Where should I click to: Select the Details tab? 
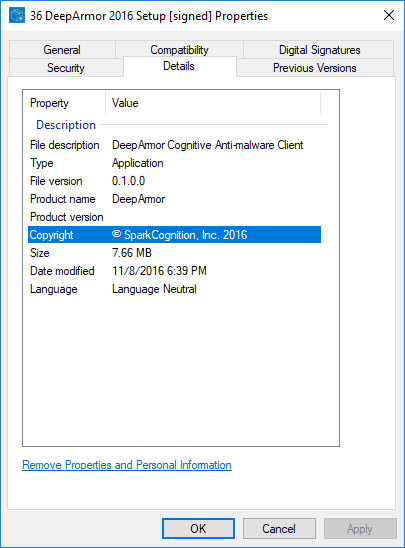coord(179,66)
